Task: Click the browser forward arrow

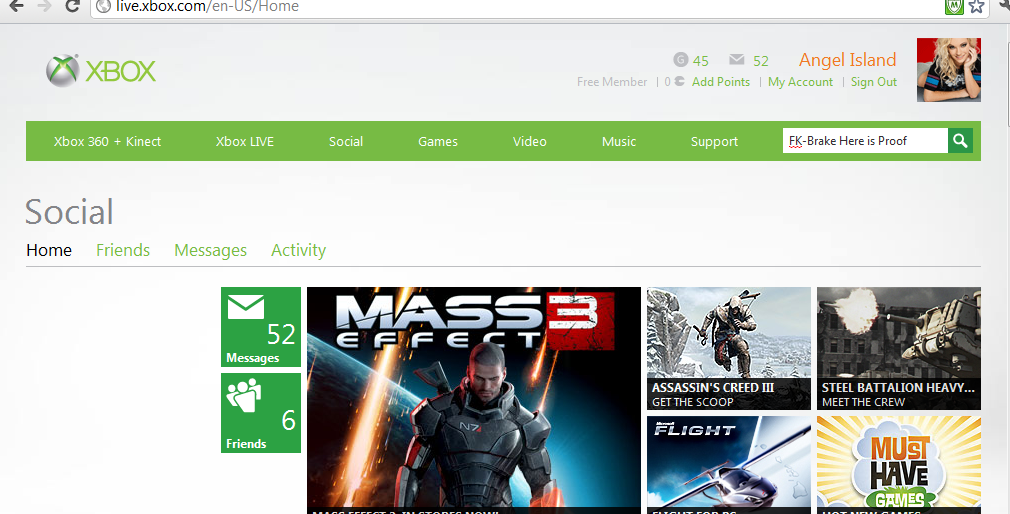Action: coord(44,6)
